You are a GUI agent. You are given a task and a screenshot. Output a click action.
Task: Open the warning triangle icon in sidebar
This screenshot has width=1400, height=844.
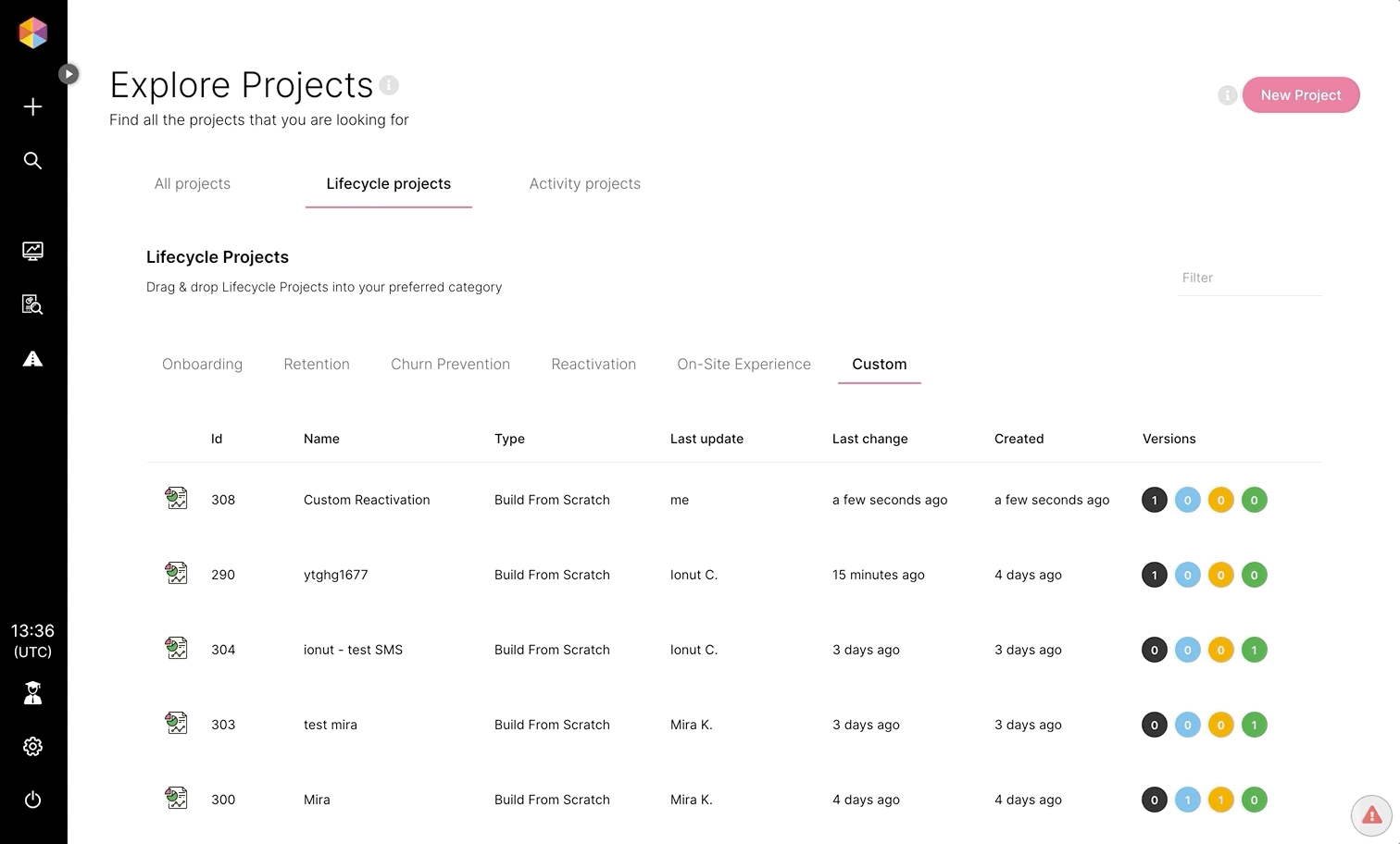(x=32, y=359)
